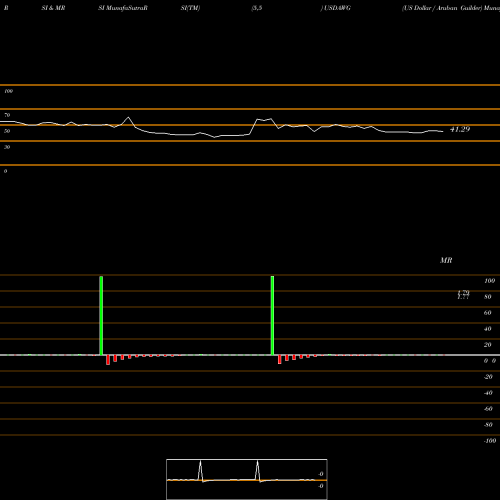The height and width of the screenshot is (500, 500).
Task: Click the largest red bar after first green spike
Action: point(108,360)
